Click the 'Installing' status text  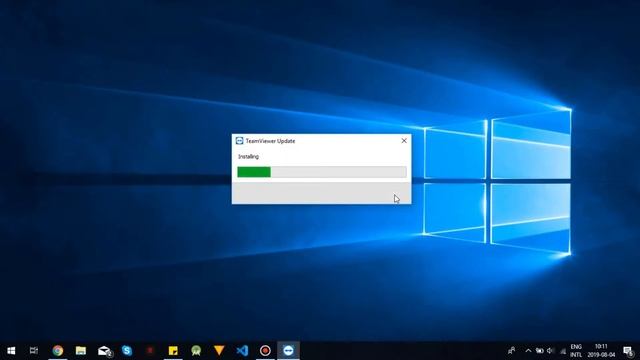point(249,156)
